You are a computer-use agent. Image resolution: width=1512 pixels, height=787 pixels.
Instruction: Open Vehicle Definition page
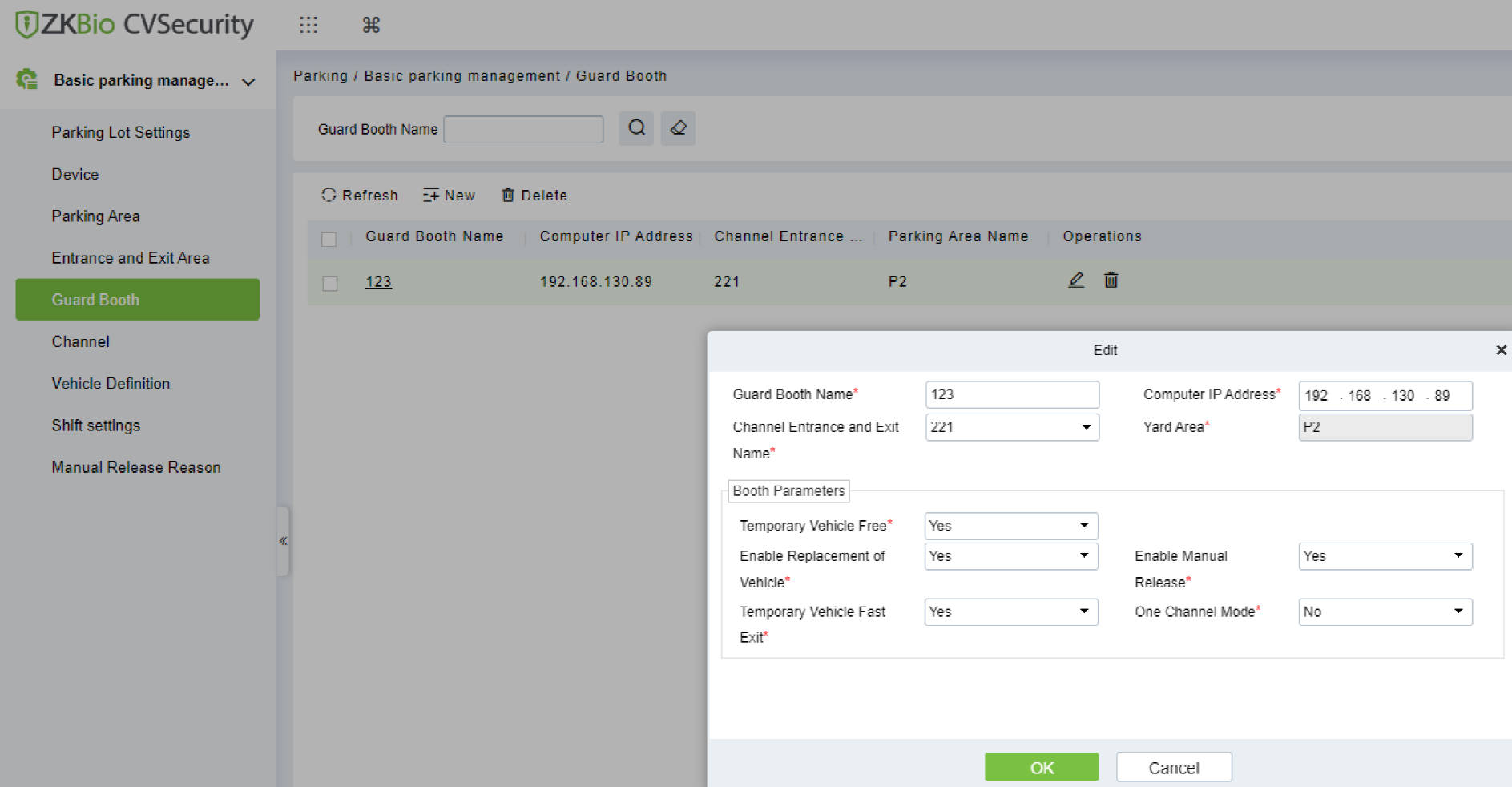pyautogui.click(x=111, y=383)
